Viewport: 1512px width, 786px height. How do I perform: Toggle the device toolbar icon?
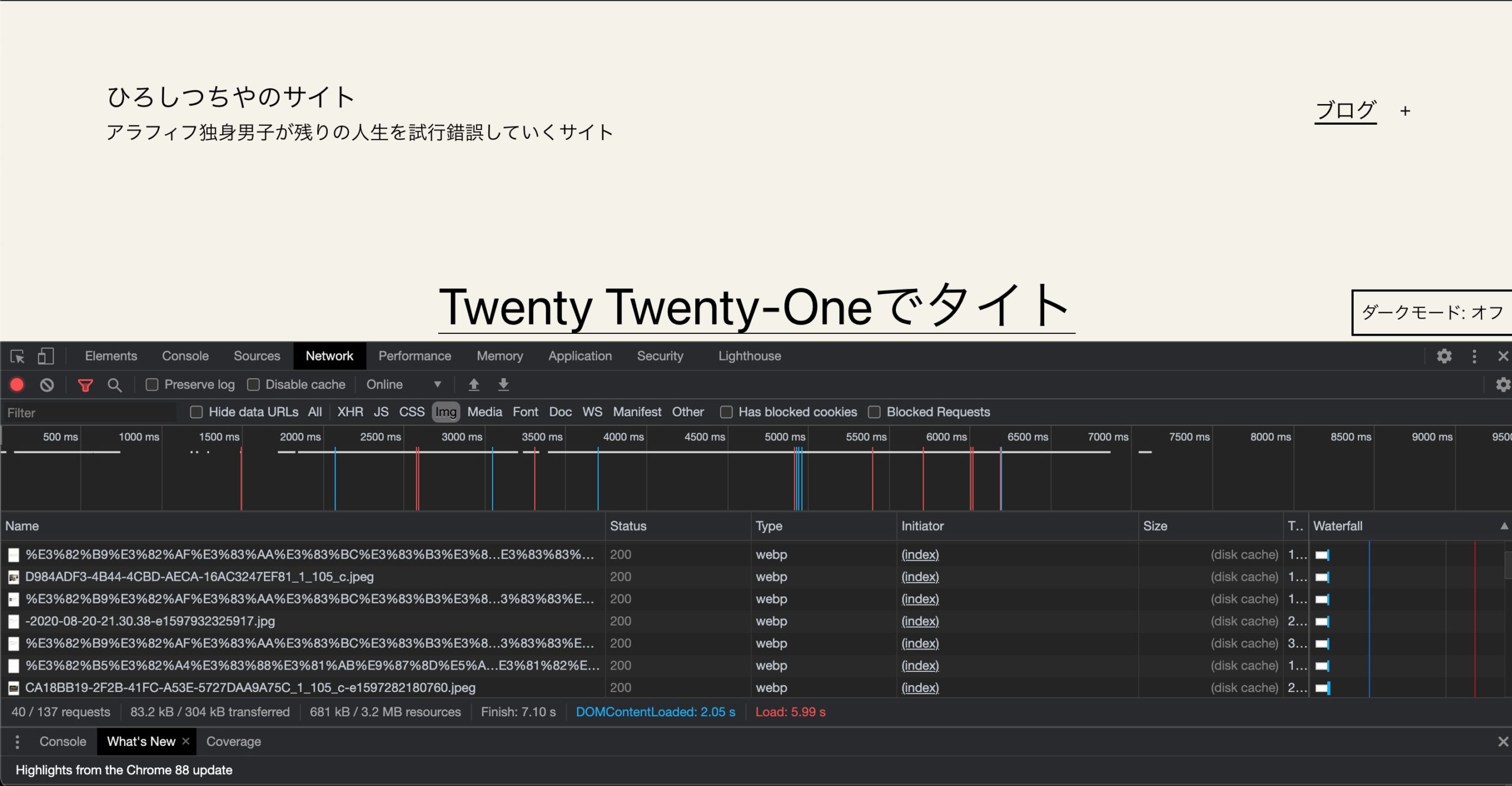pyautogui.click(x=45, y=356)
